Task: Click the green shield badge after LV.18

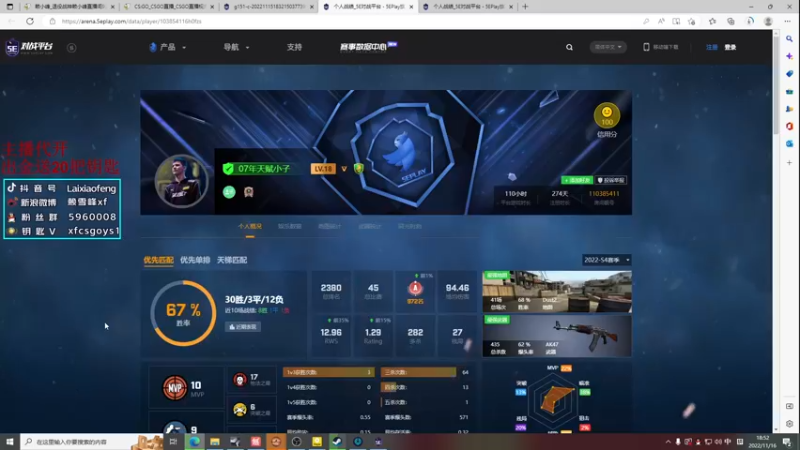Action: 359,168
